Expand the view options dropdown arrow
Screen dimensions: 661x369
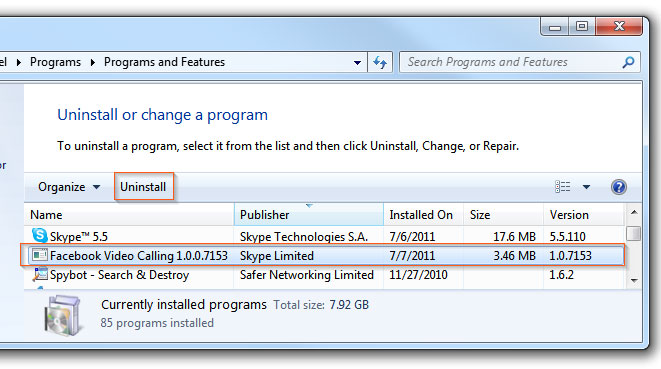586,187
